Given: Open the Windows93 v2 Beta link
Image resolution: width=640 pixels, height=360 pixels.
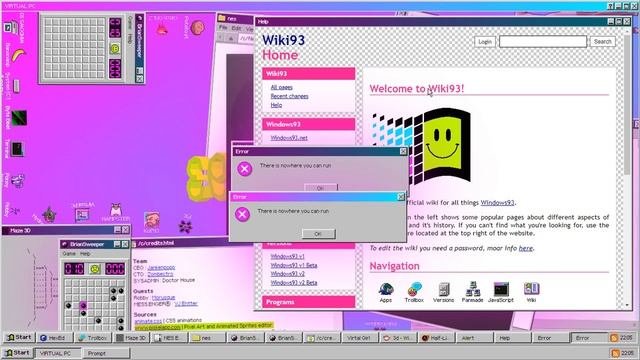Looking at the screenshot, I should 294,282.
